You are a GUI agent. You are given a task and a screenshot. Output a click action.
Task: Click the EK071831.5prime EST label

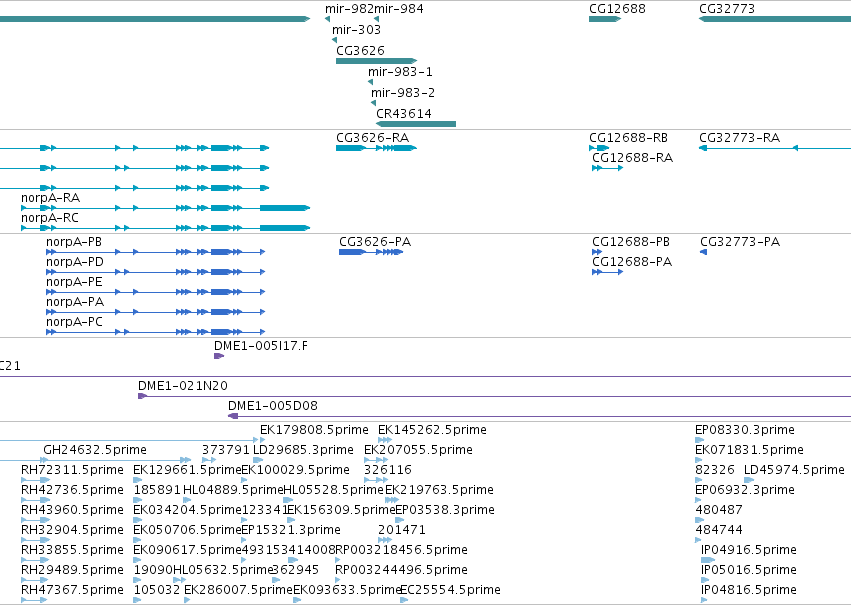(749, 450)
